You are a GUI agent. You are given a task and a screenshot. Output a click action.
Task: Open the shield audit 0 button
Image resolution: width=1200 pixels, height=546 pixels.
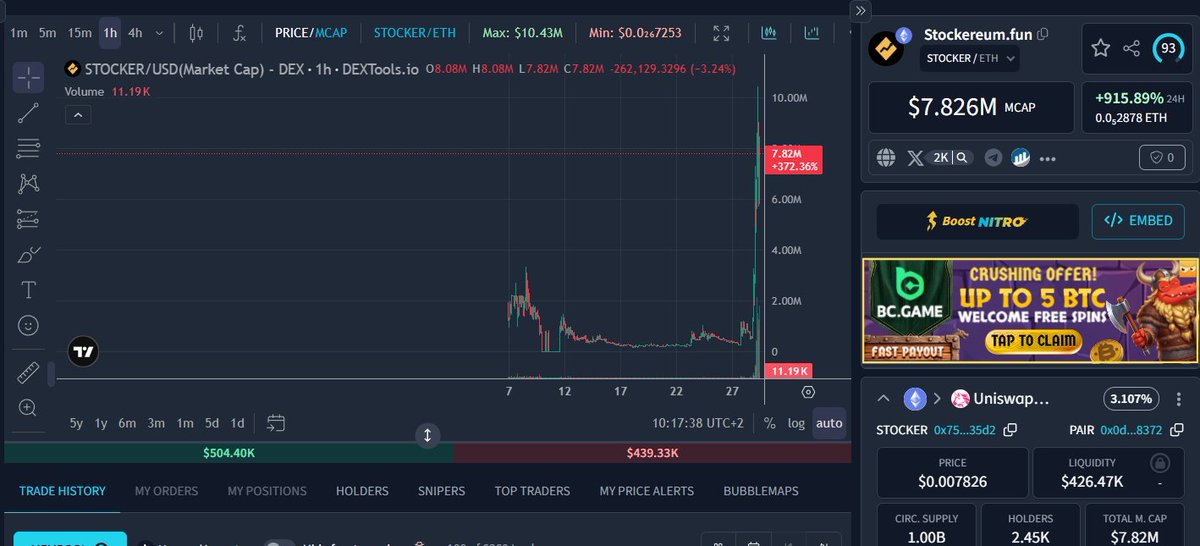[1162, 157]
